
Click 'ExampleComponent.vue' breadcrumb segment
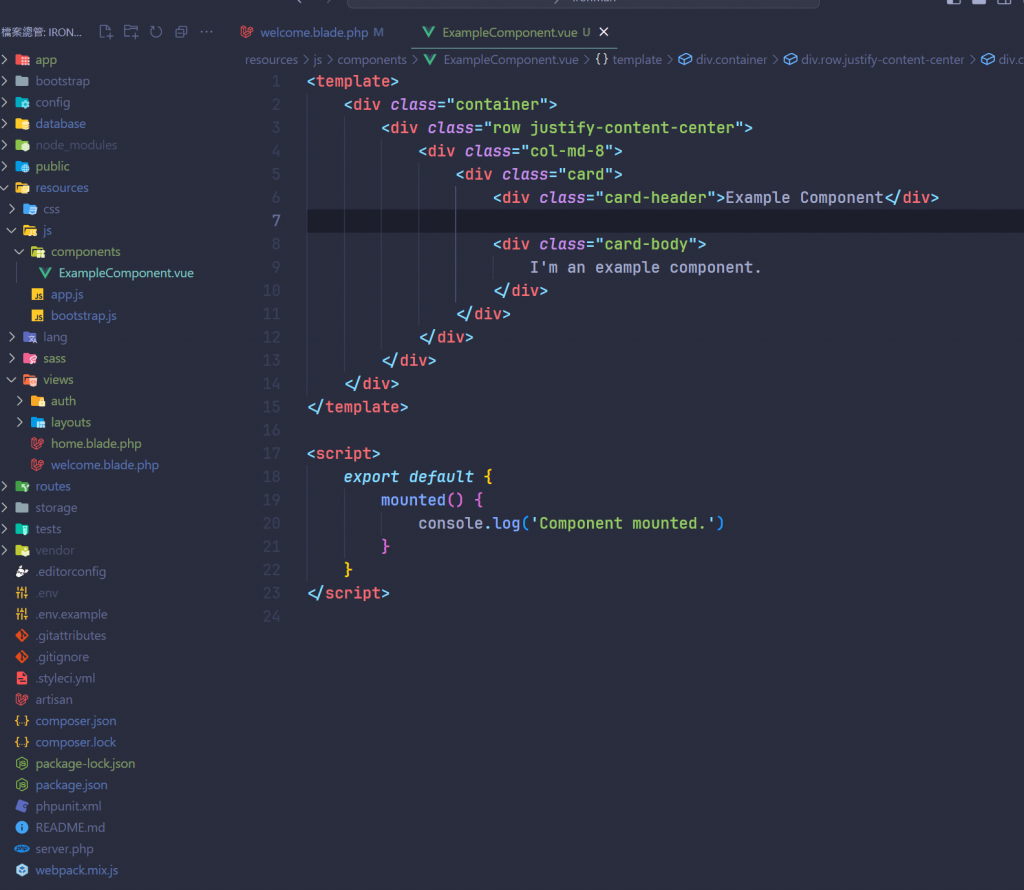click(511, 59)
